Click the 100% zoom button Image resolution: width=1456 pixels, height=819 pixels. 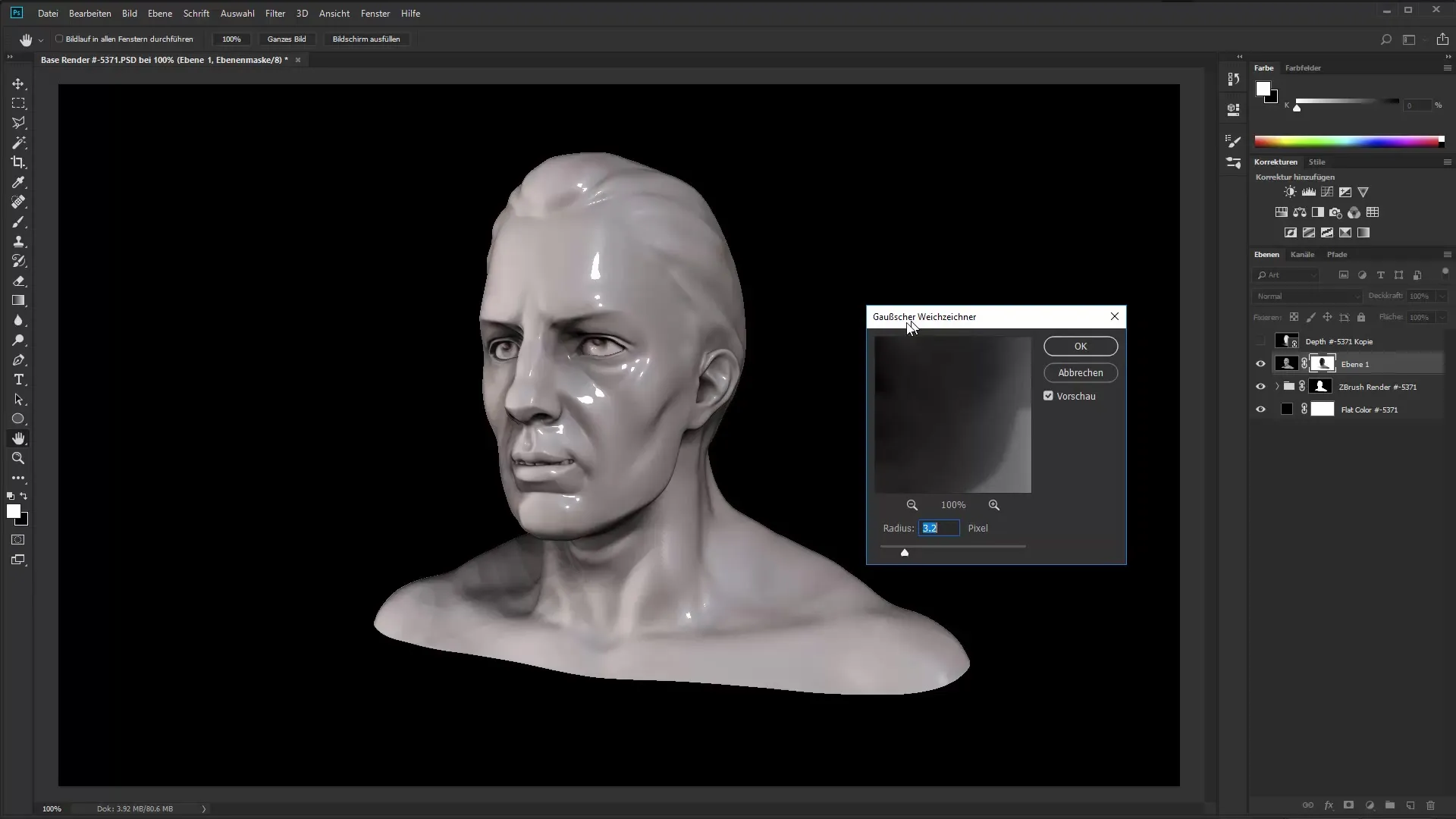click(x=231, y=39)
